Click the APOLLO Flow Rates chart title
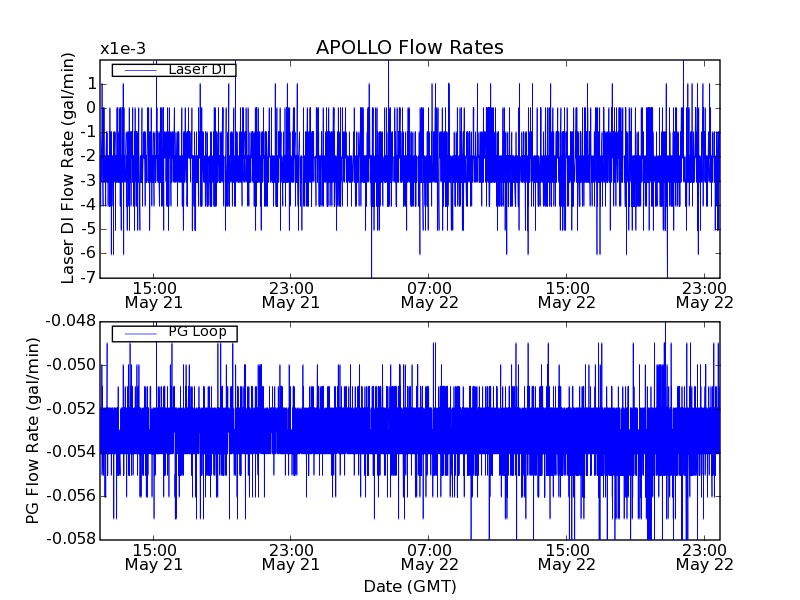Viewport: 800px width, 600px height. coord(409,48)
